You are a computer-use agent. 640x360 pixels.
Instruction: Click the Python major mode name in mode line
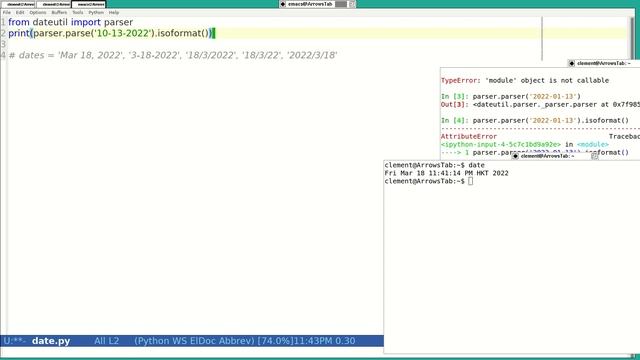pyautogui.click(x=153, y=341)
